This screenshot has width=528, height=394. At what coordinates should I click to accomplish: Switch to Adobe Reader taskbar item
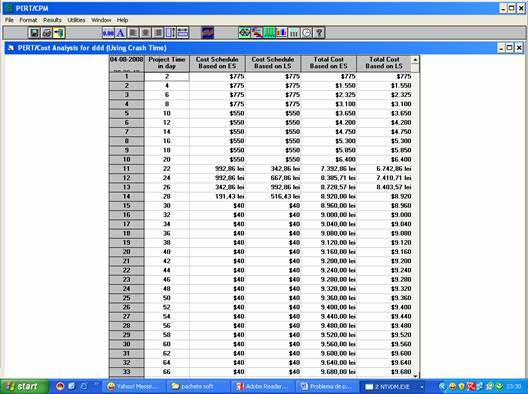263,387
